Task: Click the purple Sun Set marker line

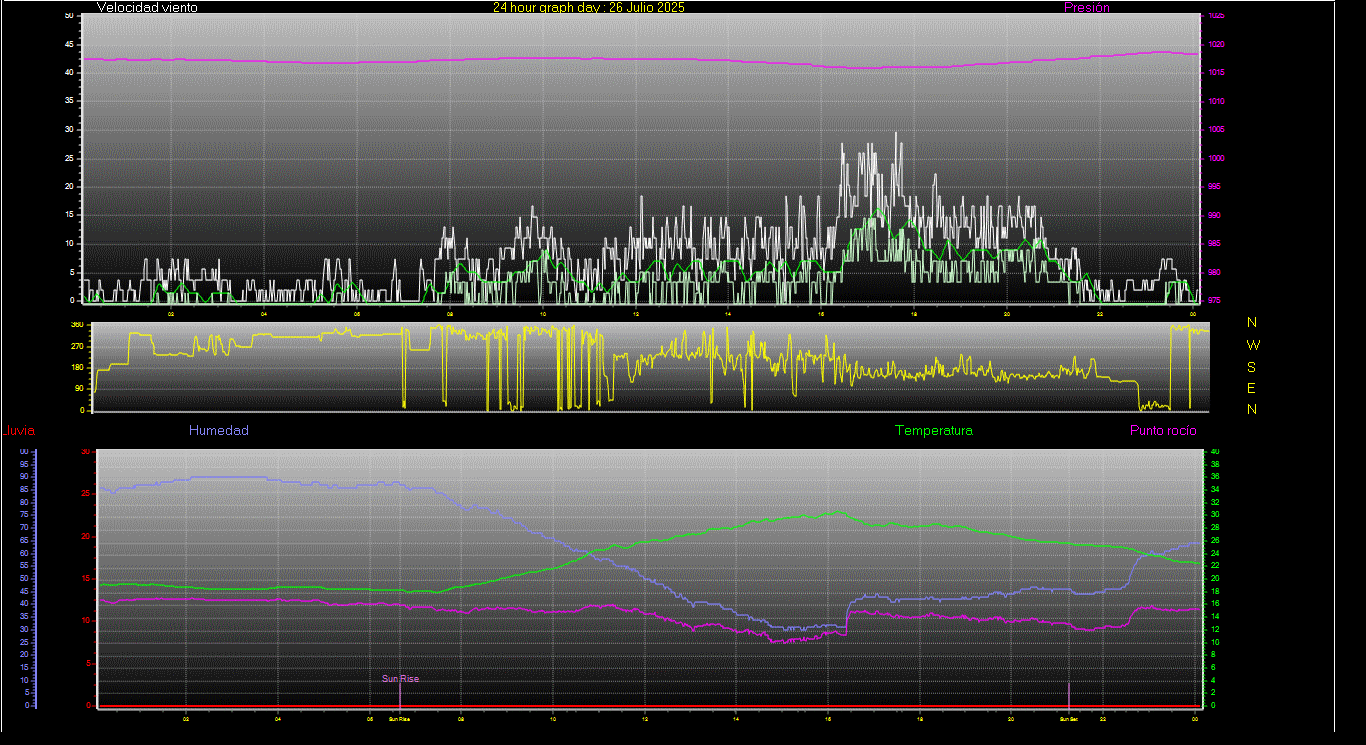Action: [x=1069, y=694]
